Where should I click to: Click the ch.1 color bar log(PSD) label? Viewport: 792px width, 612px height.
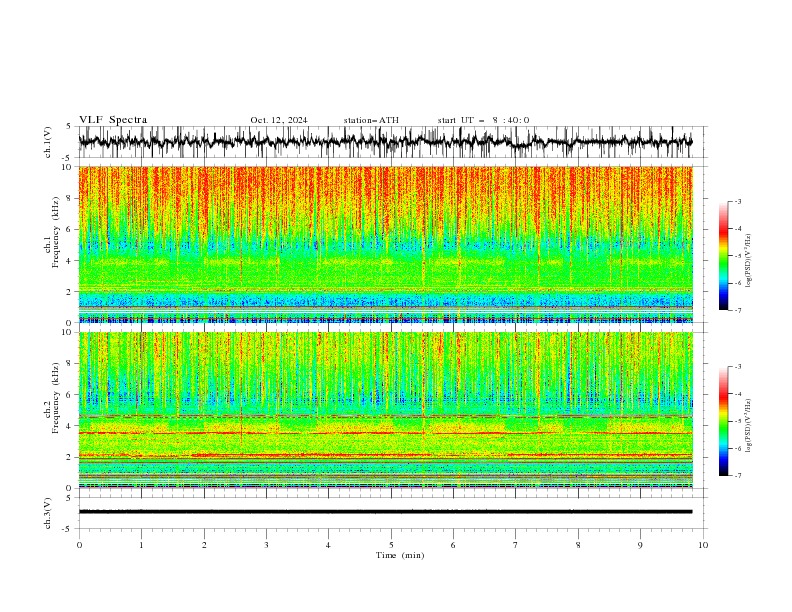[x=749, y=261]
